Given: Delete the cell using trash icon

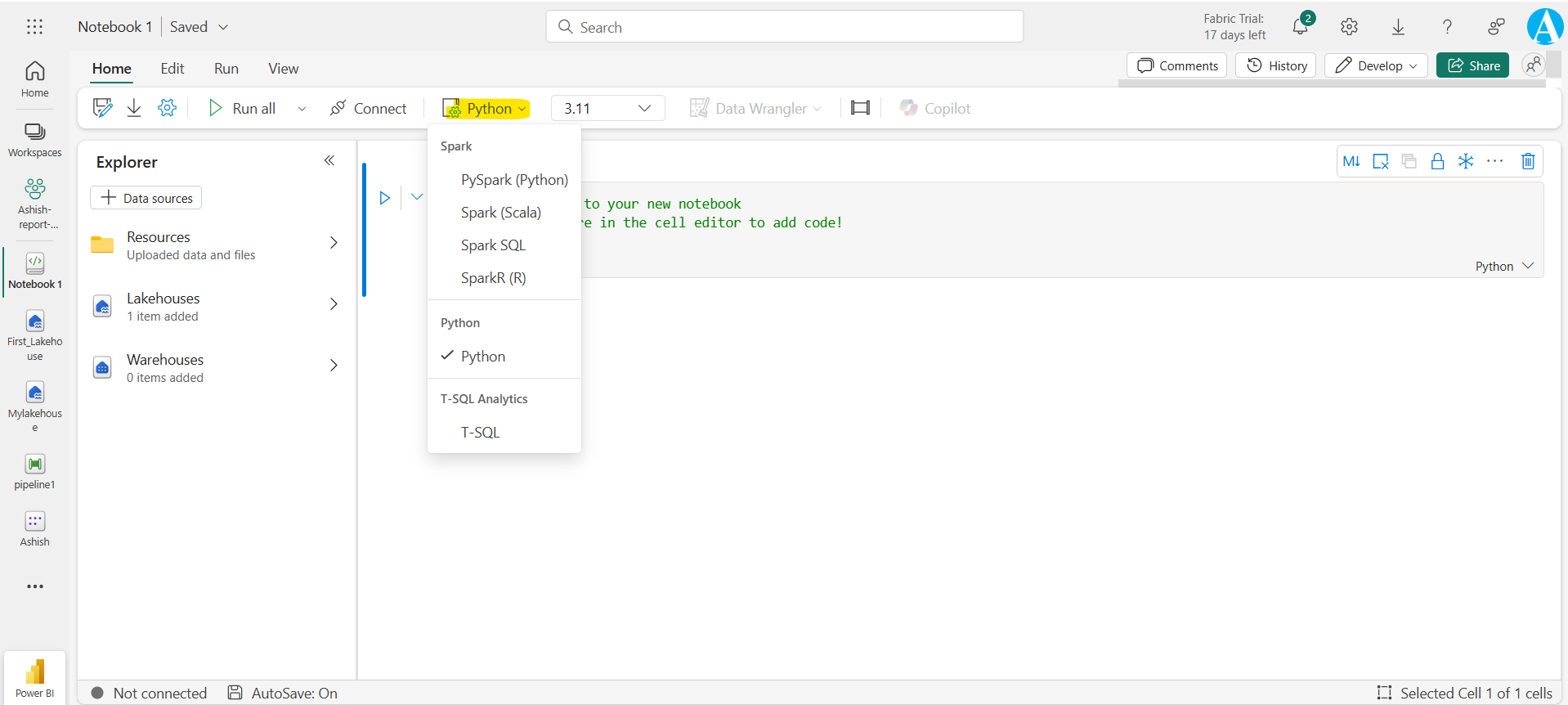Looking at the screenshot, I should pos(1527,161).
